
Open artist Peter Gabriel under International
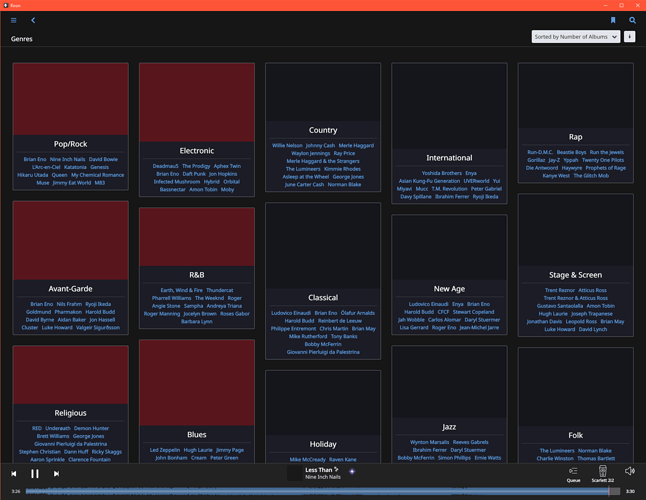[486, 189]
